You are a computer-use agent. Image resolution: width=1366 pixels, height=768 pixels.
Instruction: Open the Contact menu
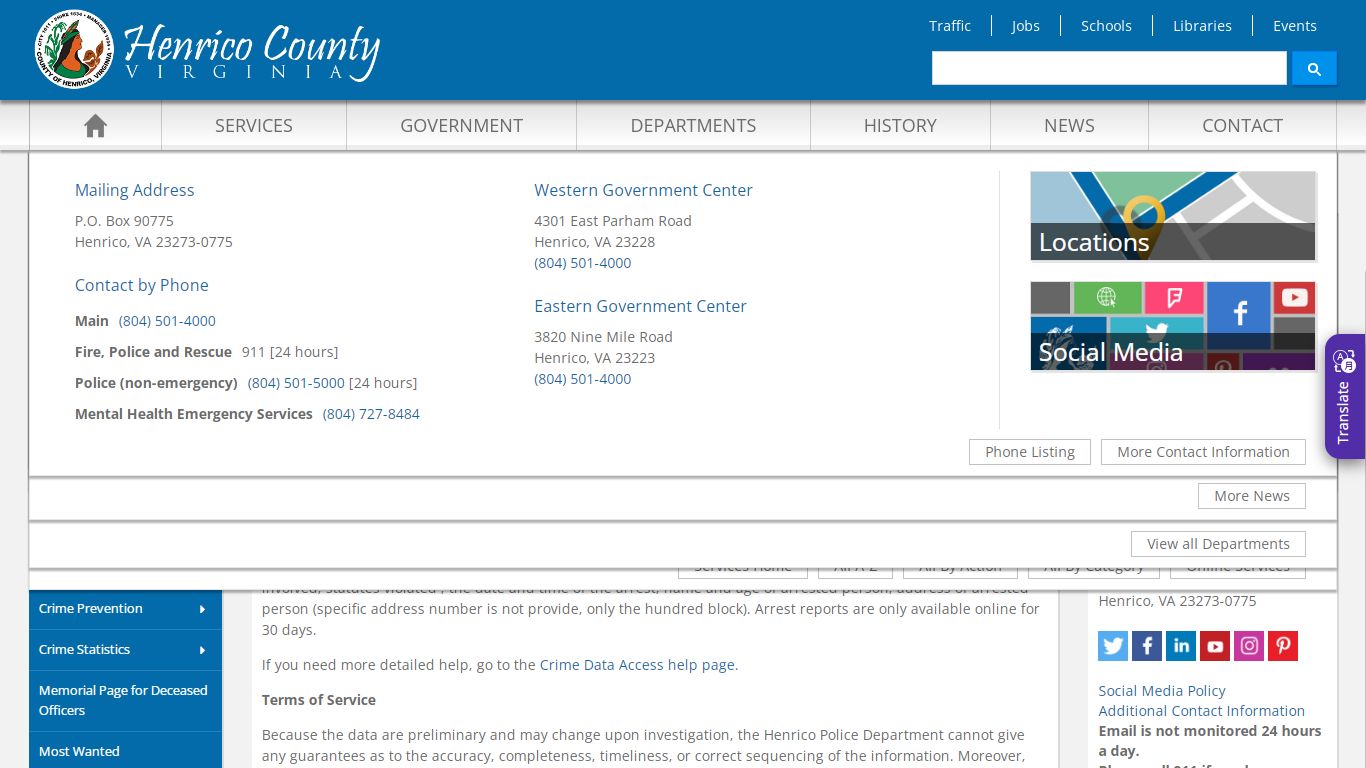point(1242,126)
